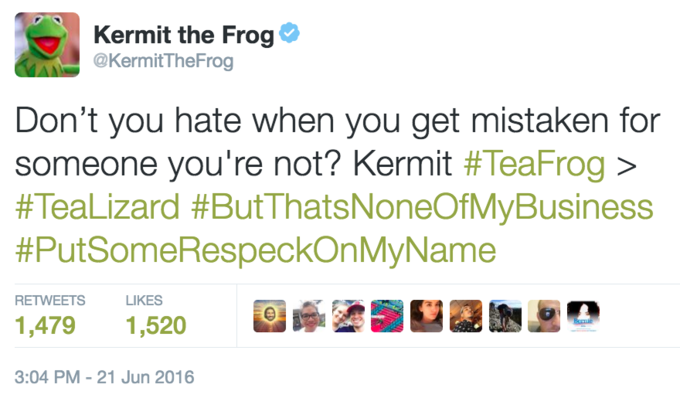Follow the #TeaLizard hashtag link

pos(97,207)
